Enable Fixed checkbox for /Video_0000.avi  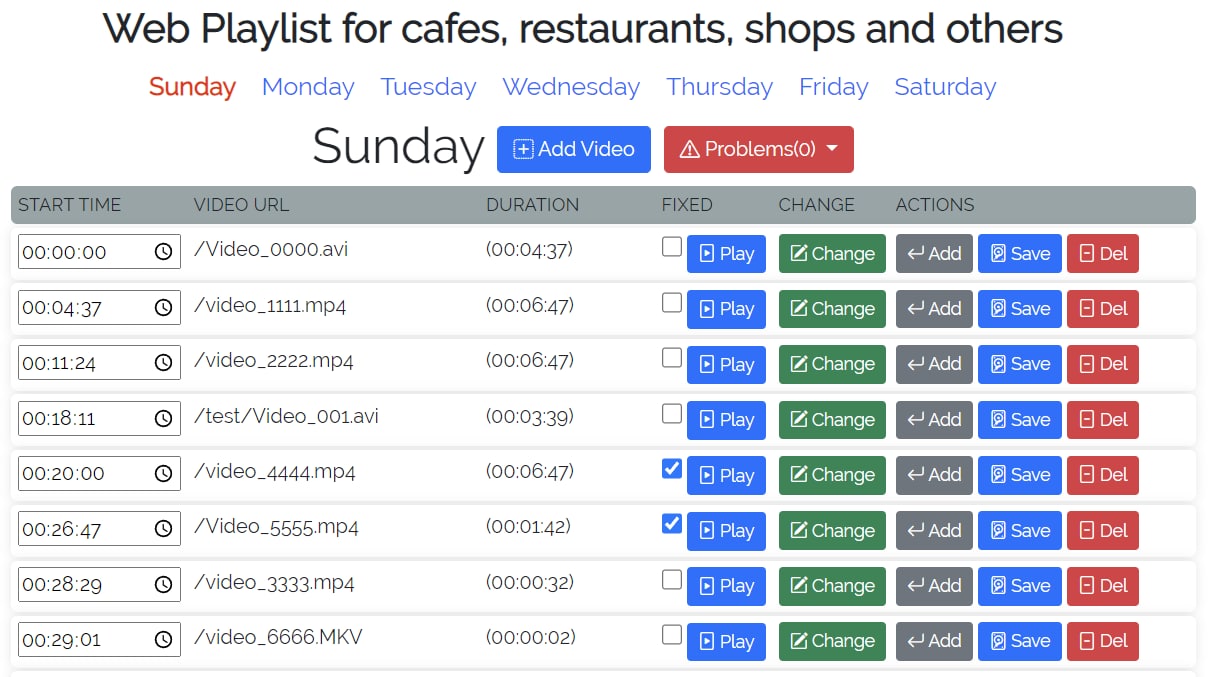672,247
